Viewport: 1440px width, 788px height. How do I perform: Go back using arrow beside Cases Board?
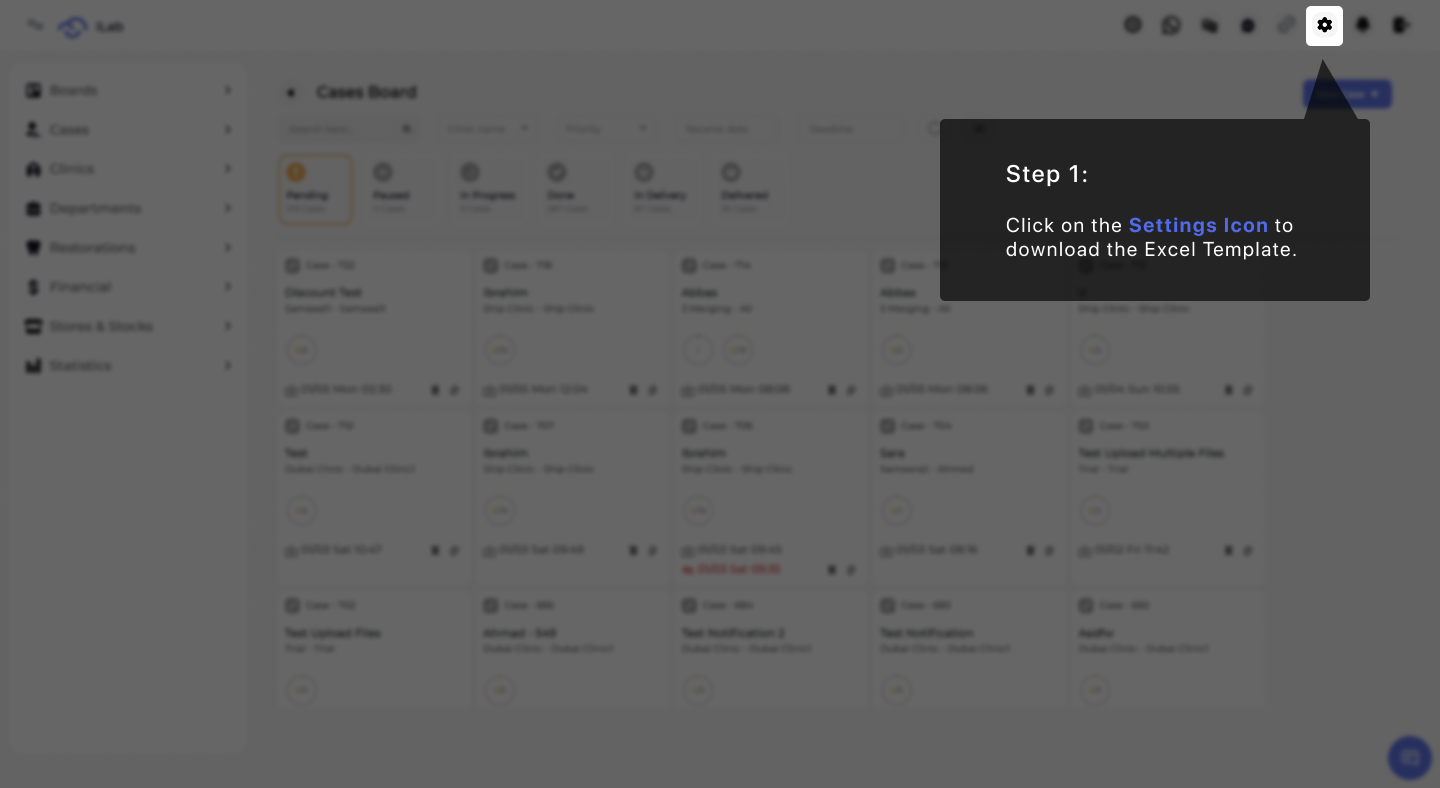(x=291, y=92)
